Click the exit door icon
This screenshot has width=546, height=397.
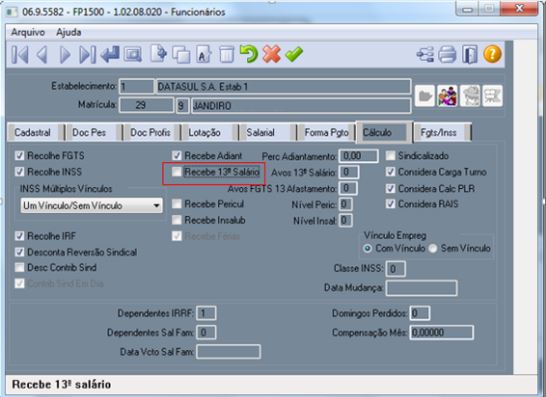pyautogui.click(x=470, y=54)
